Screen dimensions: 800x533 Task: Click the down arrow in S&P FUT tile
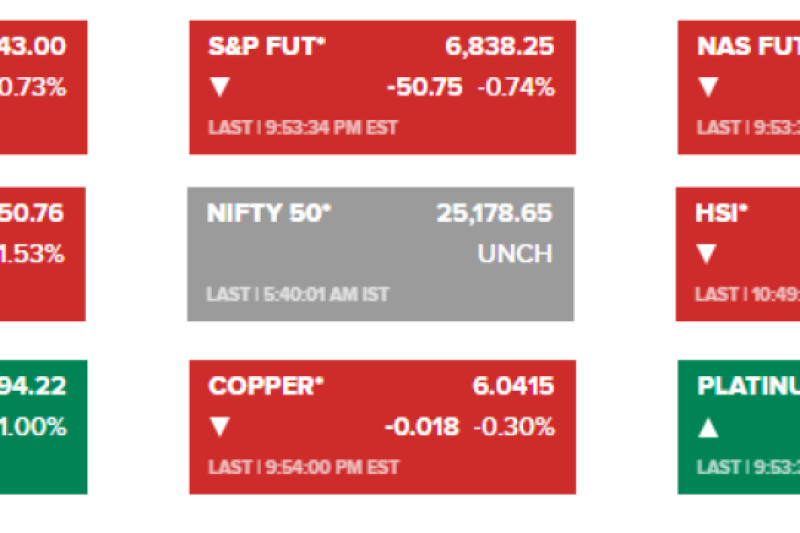pyautogui.click(x=219, y=88)
